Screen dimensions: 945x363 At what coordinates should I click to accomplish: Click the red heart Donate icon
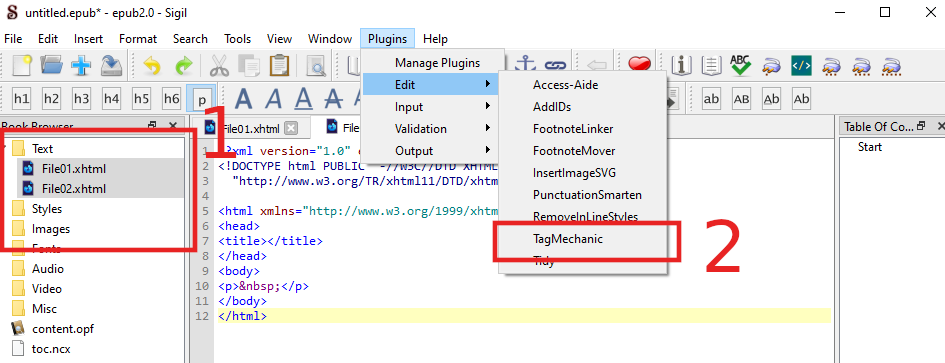coord(639,65)
